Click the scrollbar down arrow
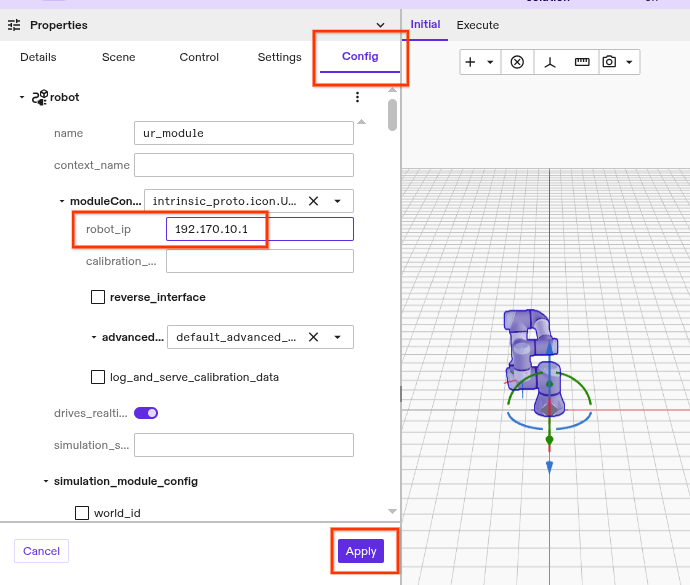 coord(393,511)
